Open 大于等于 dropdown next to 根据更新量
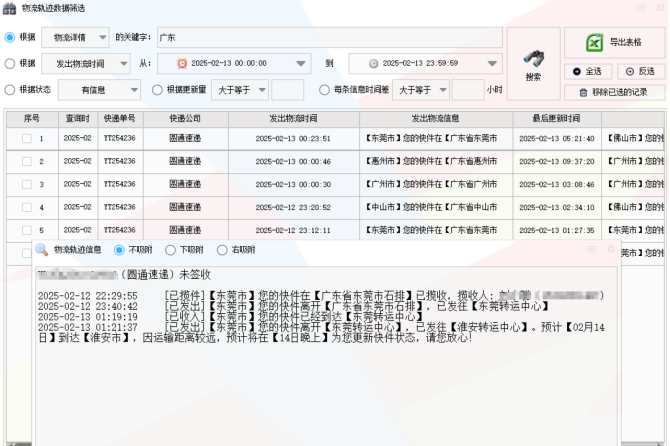Image resolution: width=670 pixels, height=446 pixels. [x=240, y=90]
